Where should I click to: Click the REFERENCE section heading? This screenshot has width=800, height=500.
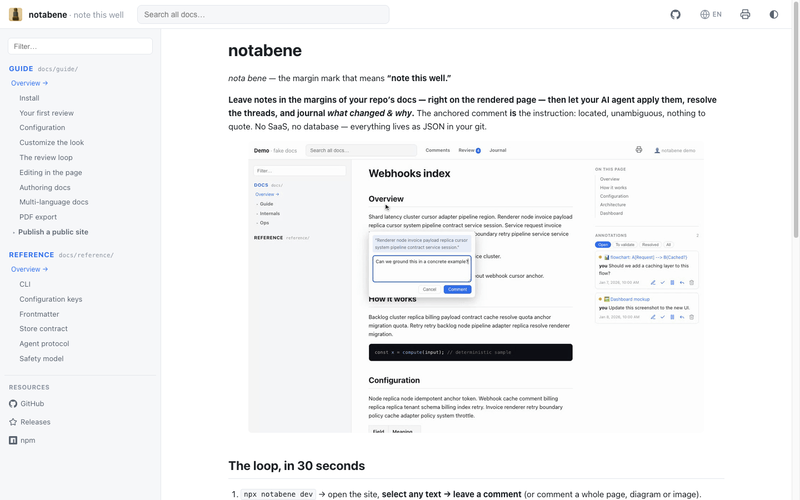coord(31,255)
